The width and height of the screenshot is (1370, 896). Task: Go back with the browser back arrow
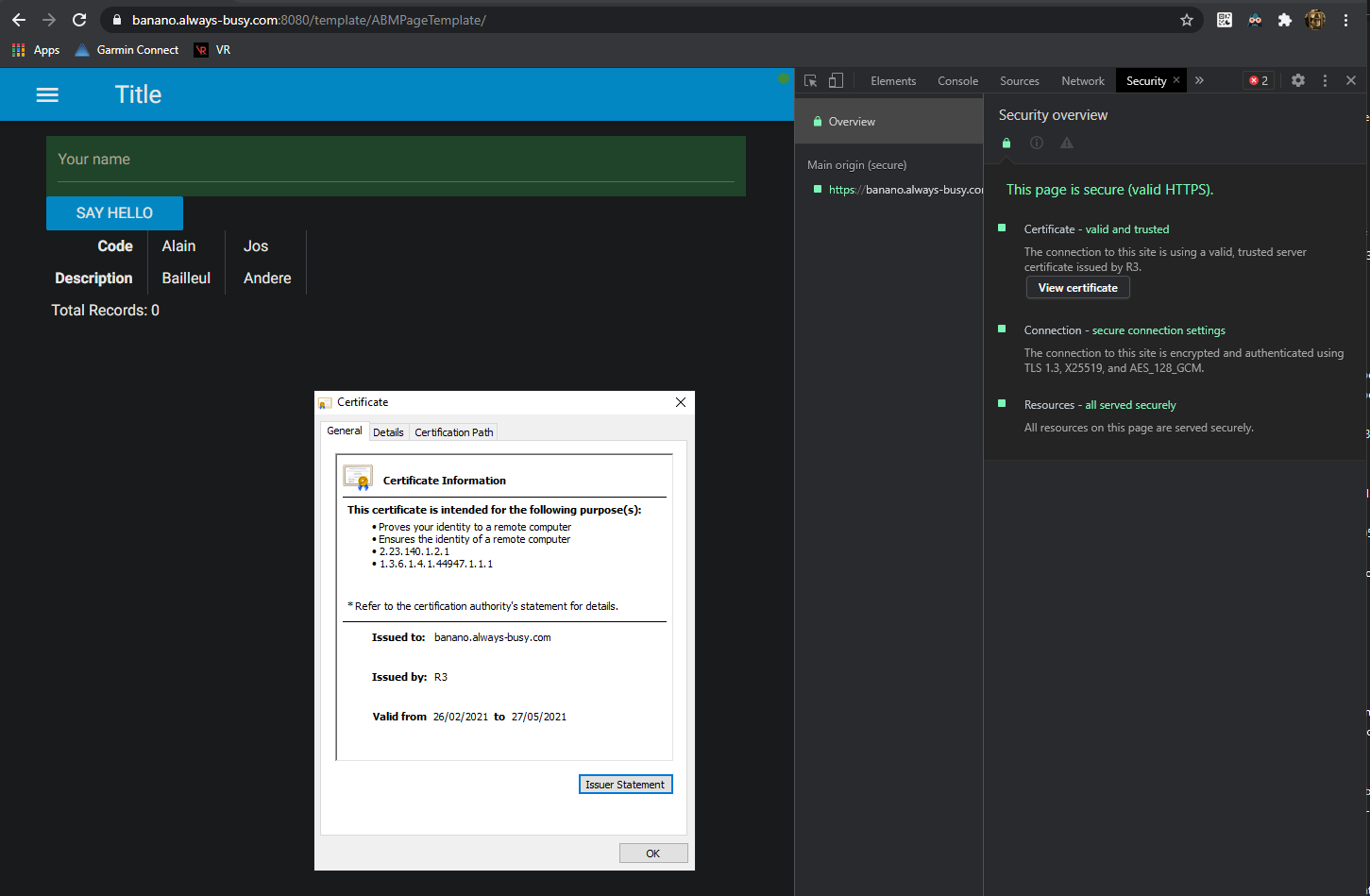click(19, 20)
